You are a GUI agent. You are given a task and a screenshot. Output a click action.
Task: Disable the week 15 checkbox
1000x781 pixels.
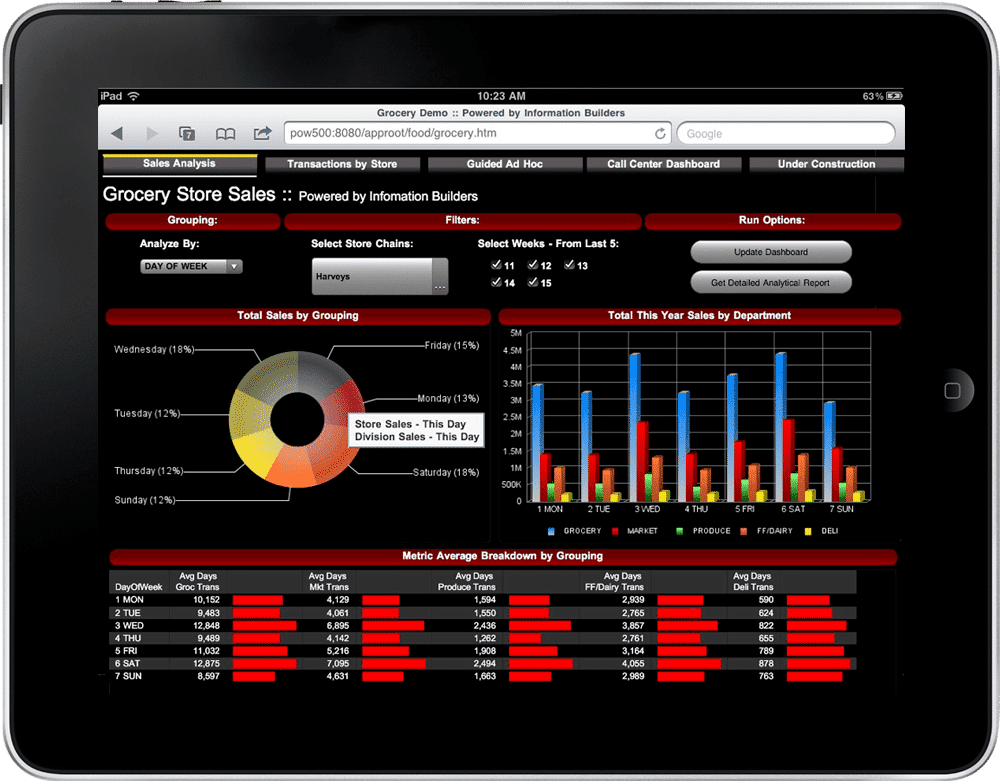point(533,283)
